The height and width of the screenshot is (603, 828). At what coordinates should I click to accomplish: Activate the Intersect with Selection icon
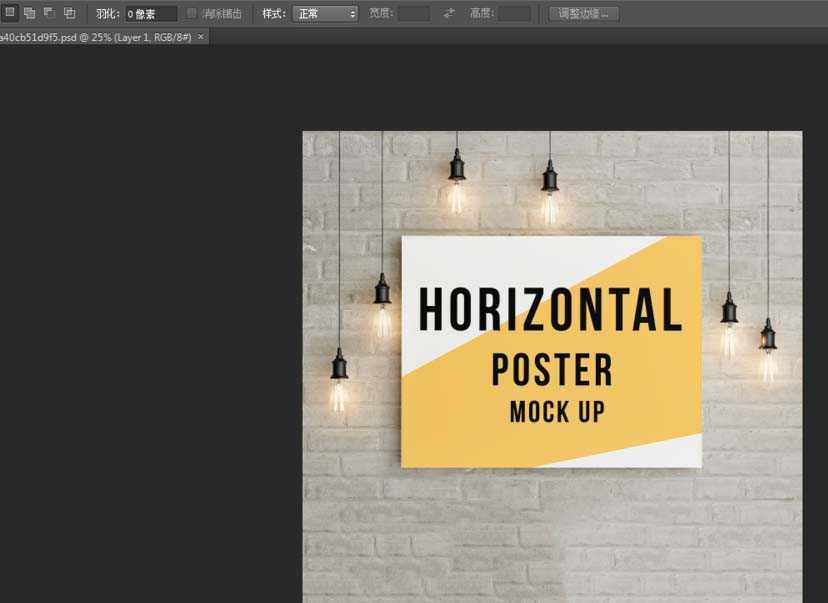tap(69, 13)
